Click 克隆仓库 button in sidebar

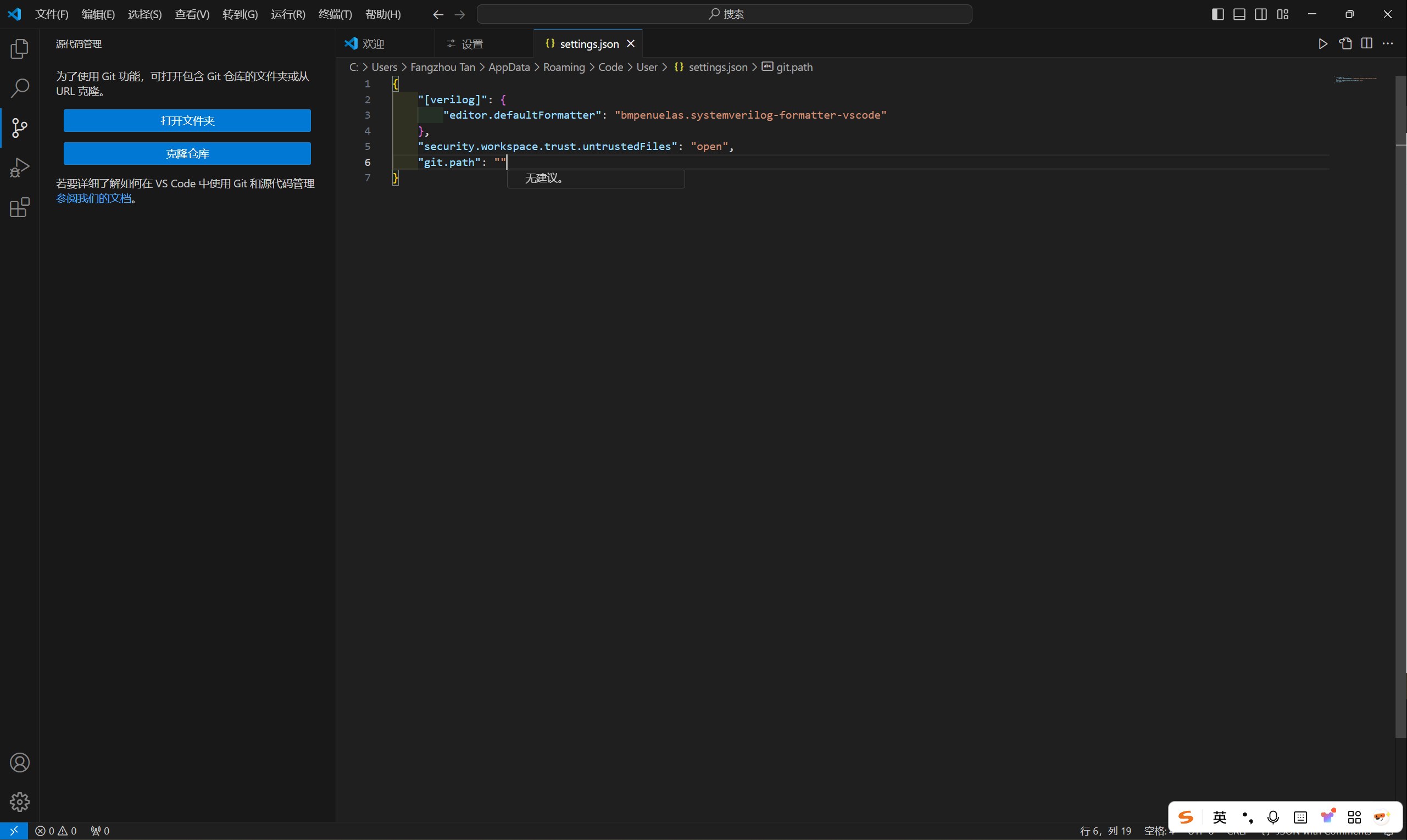(187, 153)
